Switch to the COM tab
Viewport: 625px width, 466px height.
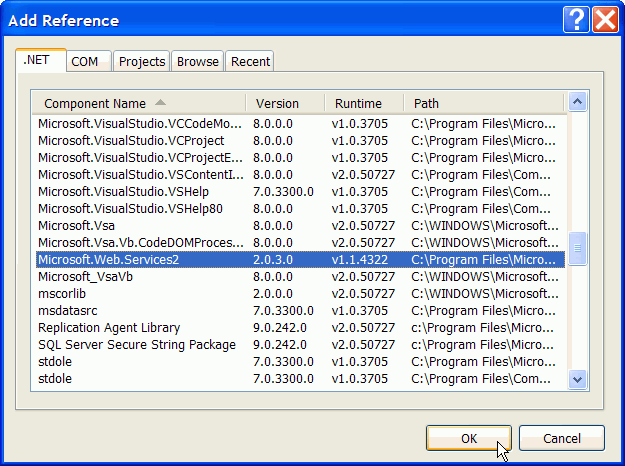point(88,61)
